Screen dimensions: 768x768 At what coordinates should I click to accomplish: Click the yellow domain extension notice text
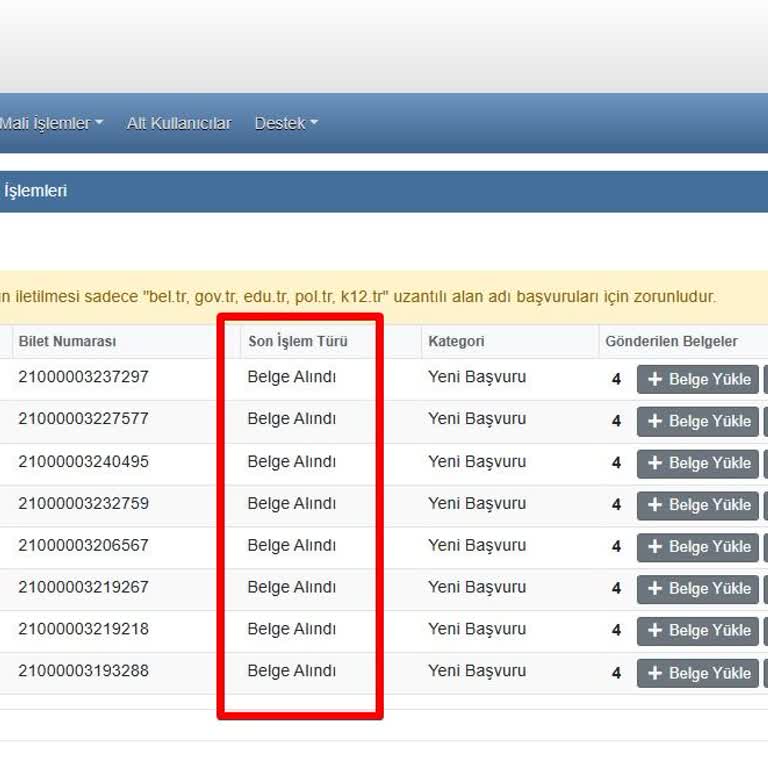pos(360,297)
